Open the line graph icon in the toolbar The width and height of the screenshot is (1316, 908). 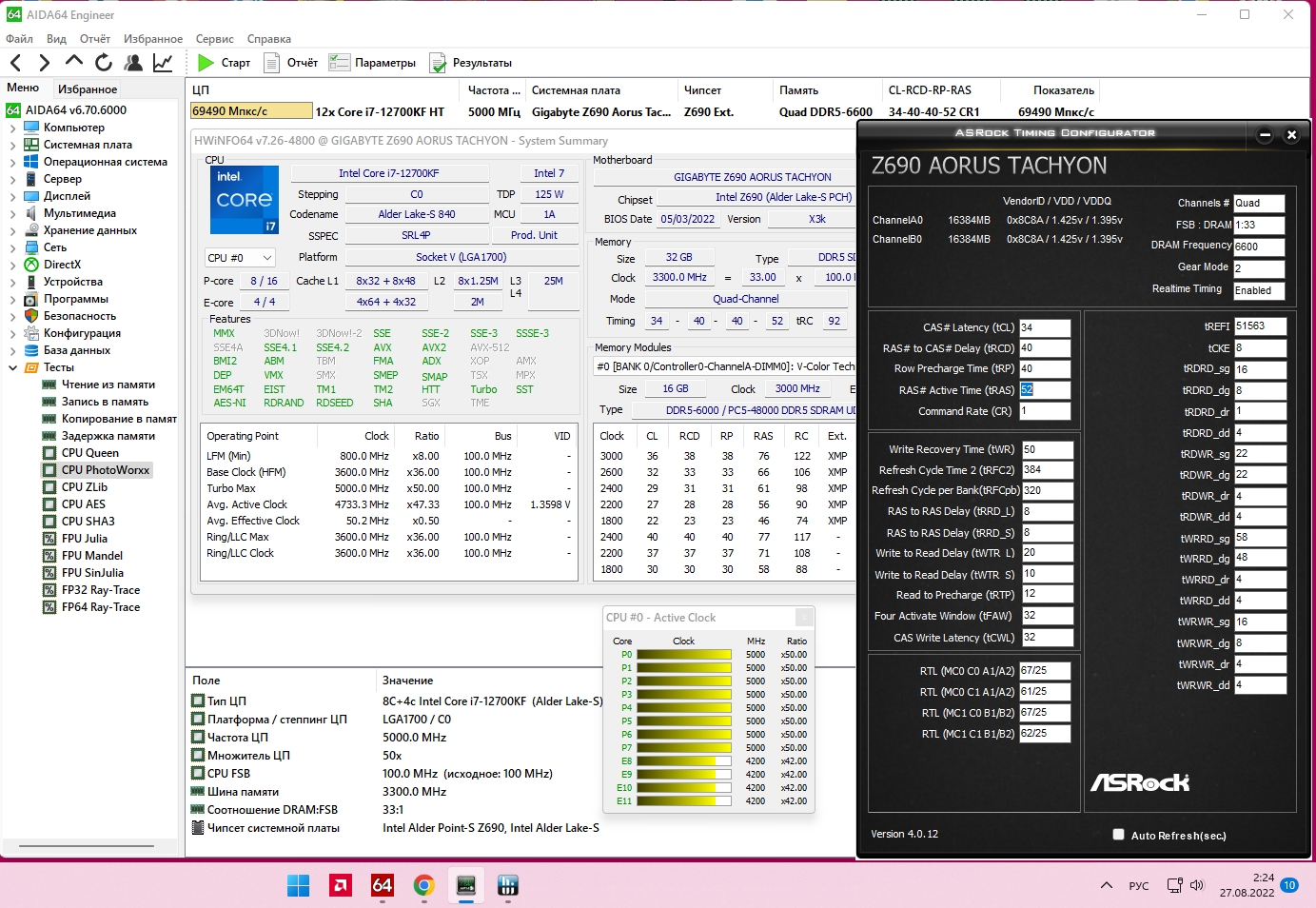coord(163,63)
